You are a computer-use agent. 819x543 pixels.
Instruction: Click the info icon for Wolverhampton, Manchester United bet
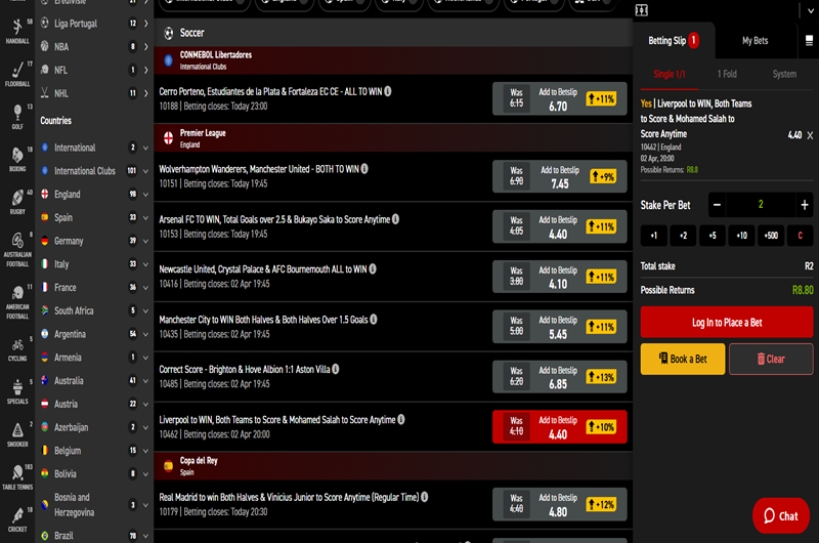[x=365, y=169]
